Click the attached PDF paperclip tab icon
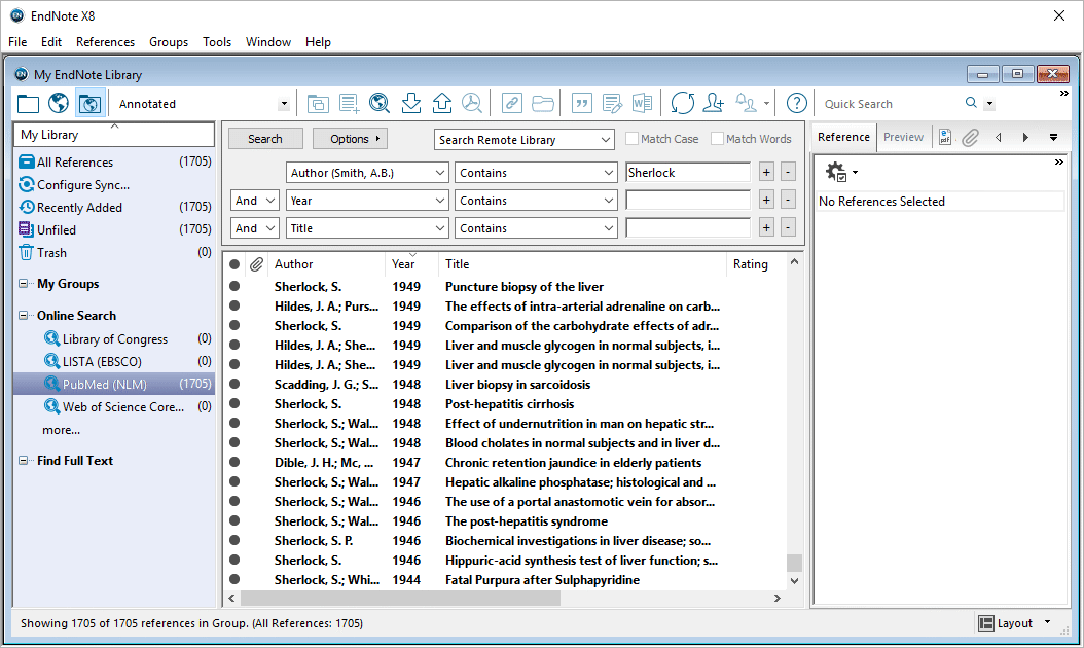Screen dimensions: 1084x648 (x=970, y=138)
